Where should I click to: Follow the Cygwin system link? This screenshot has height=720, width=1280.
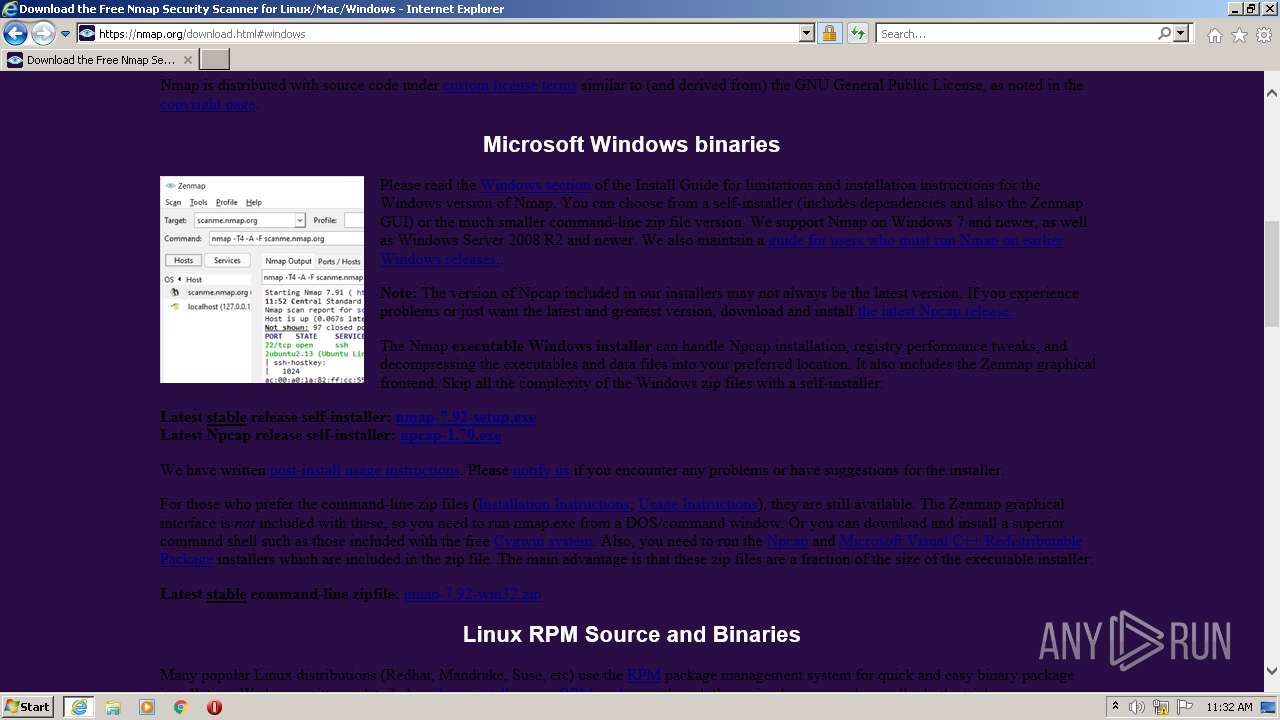click(x=543, y=541)
